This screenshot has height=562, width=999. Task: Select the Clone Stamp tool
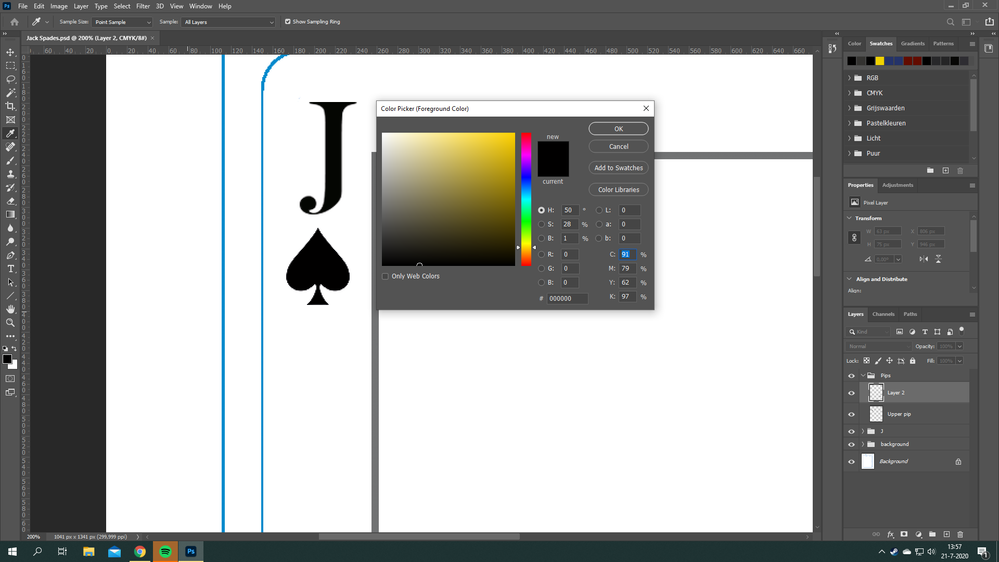coord(10,174)
